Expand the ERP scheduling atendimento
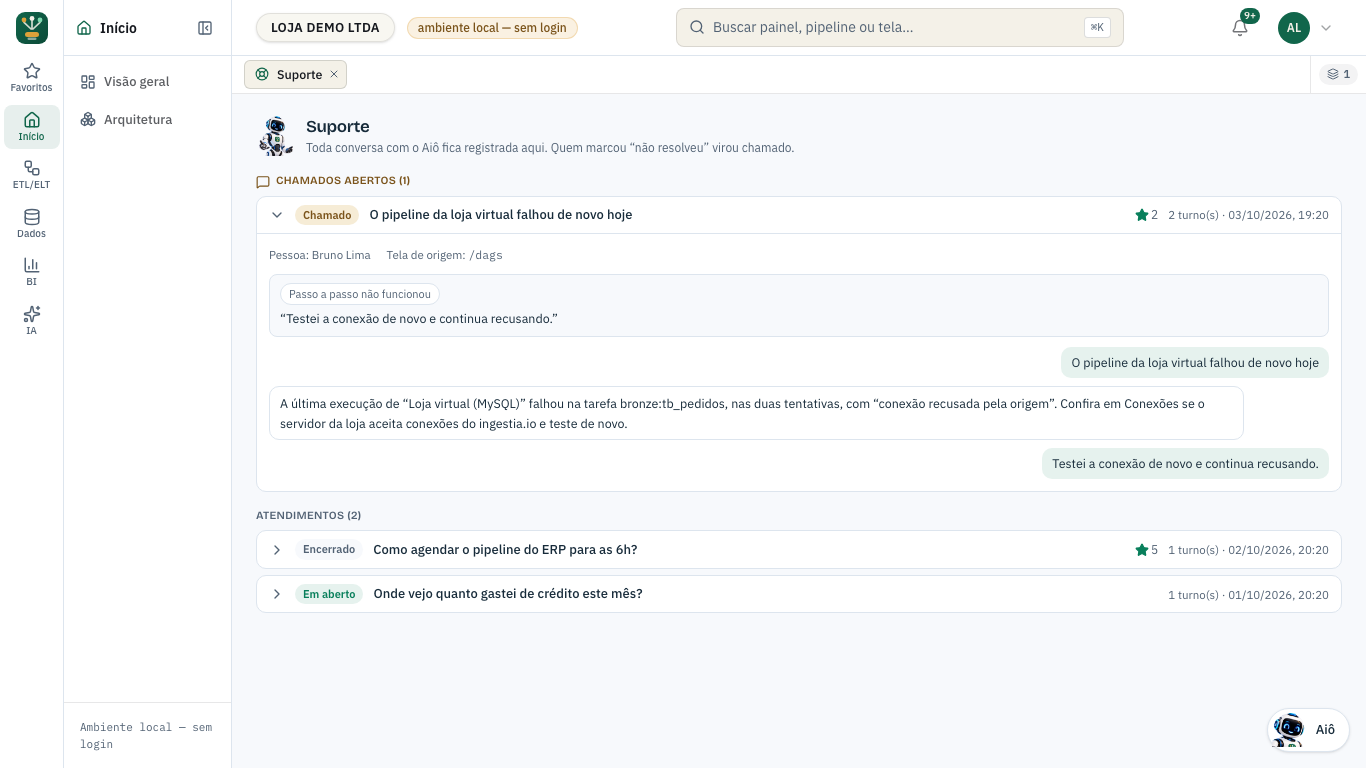1366x768 pixels. [x=277, y=550]
